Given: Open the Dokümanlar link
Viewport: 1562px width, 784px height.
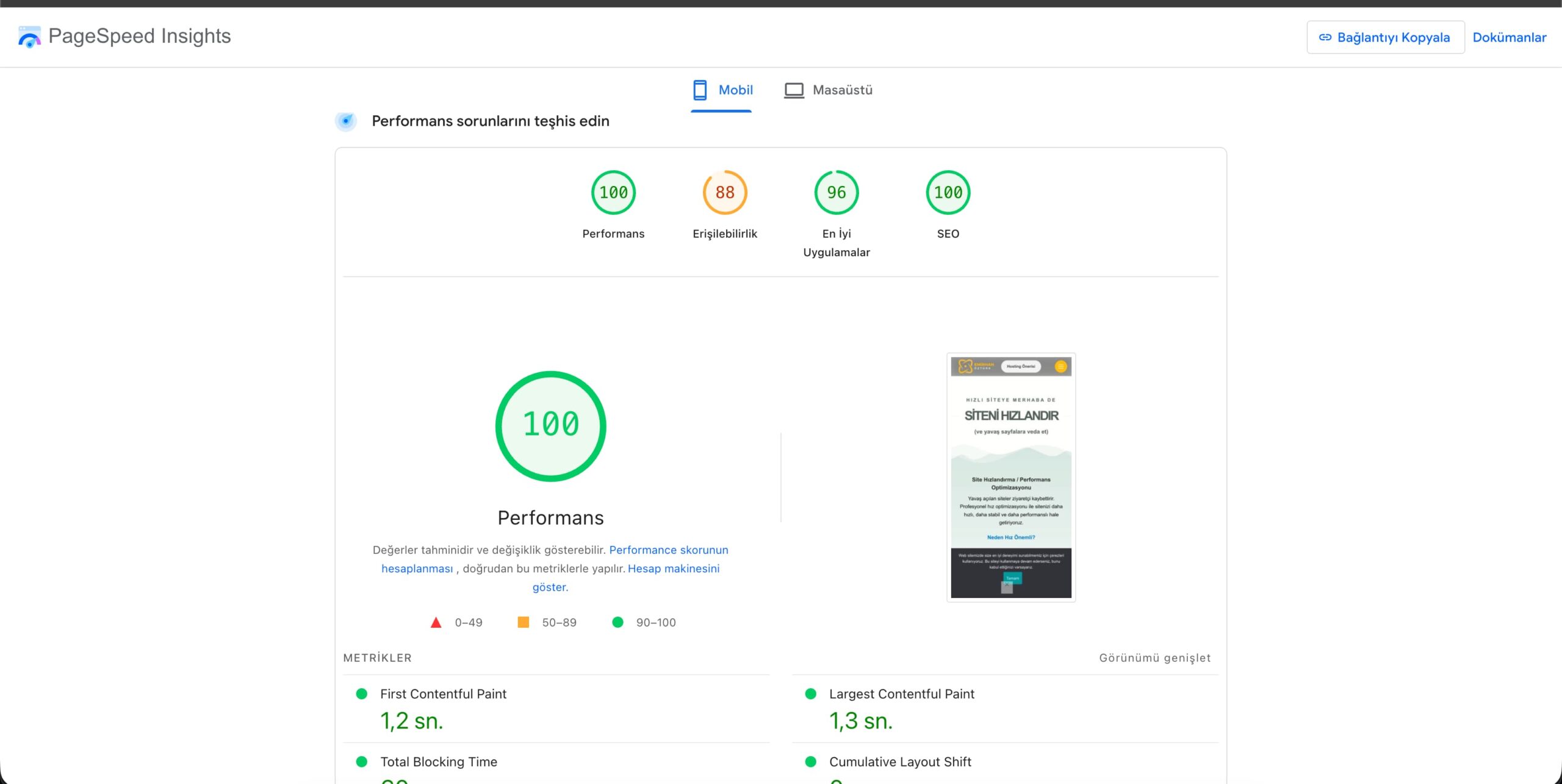Looking at the screenshot, I should (1509, 37).
